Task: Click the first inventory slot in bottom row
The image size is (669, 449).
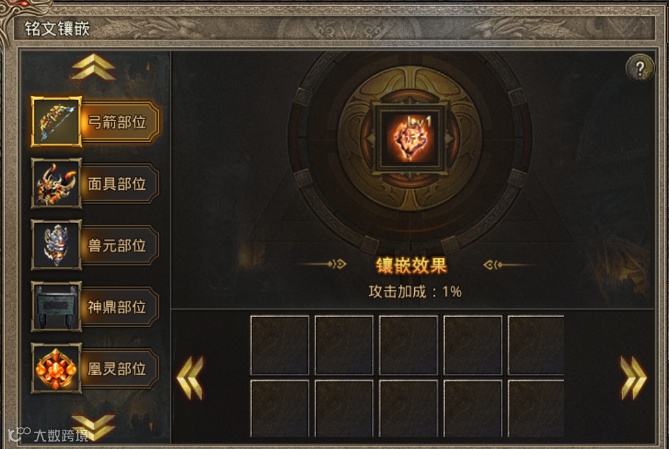Action: point(280,408)
